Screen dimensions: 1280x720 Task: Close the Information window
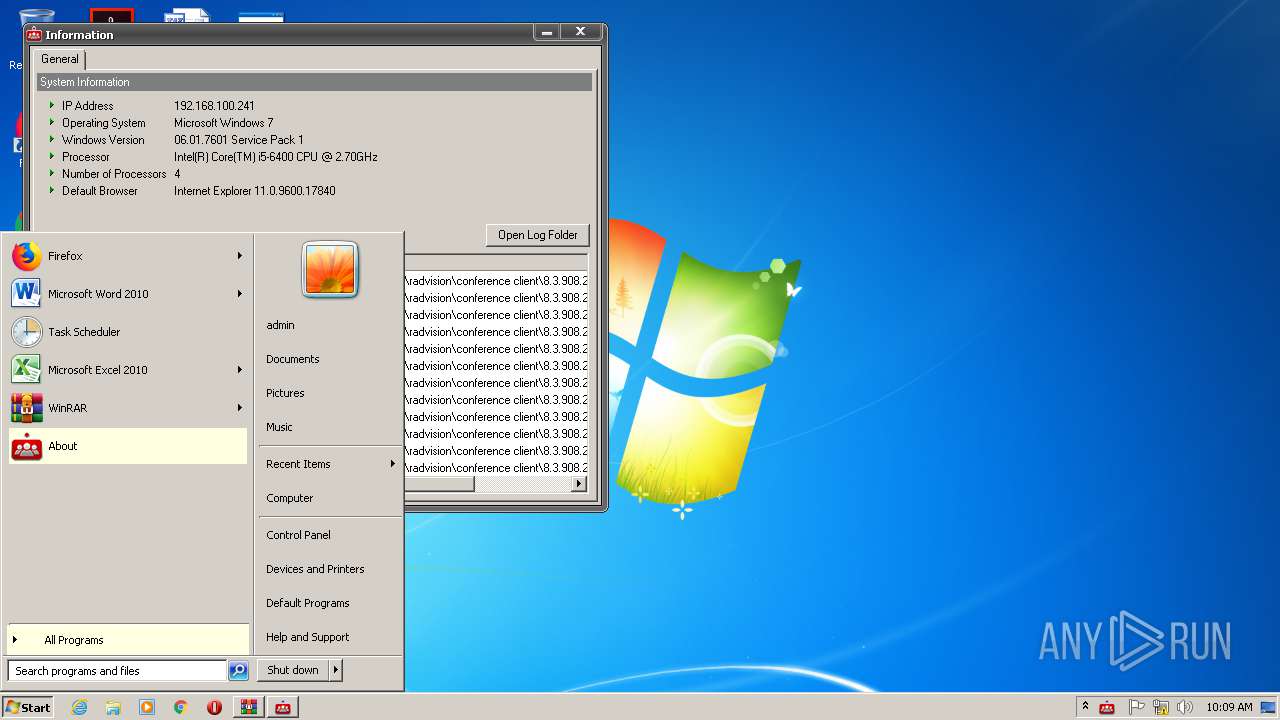tap(580, 32)
